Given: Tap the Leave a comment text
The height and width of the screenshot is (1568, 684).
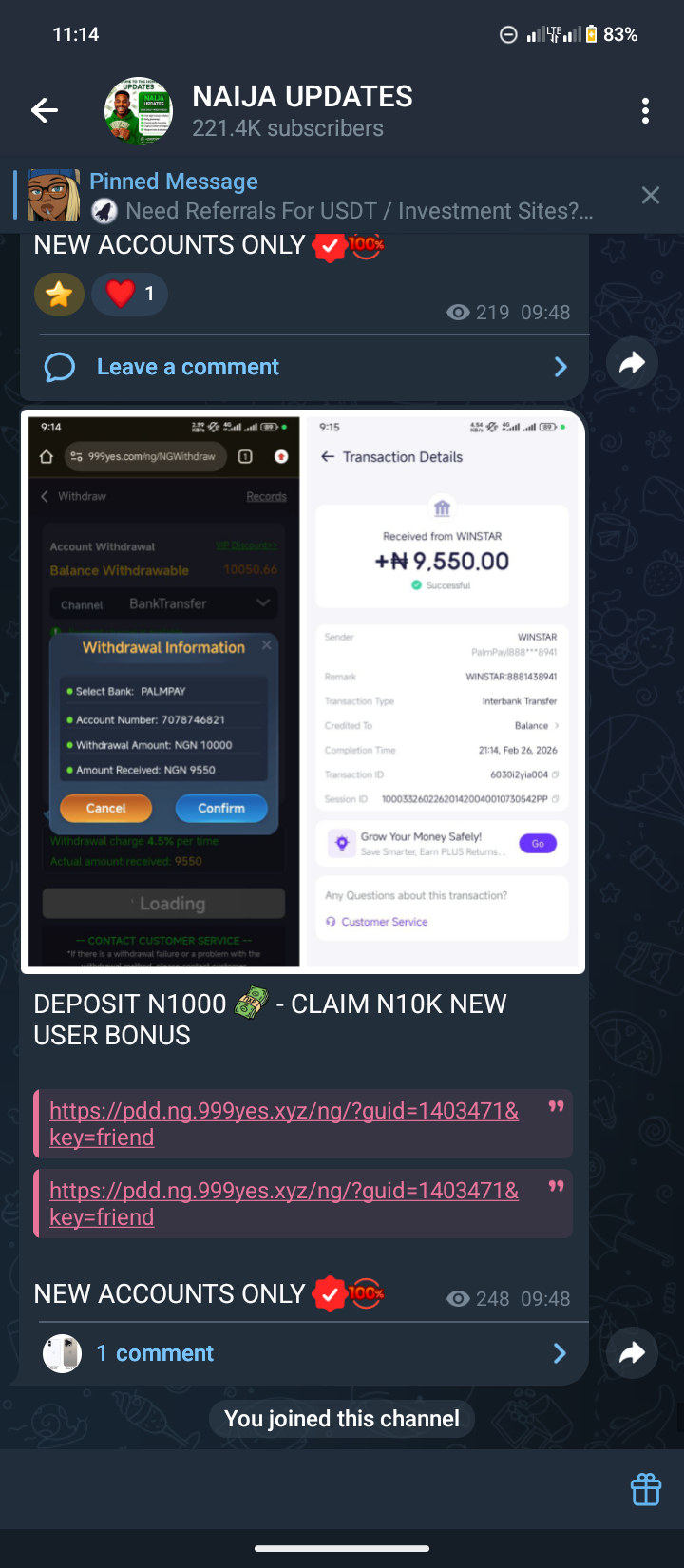Looking at the screenshot, I should coord(188,367).
